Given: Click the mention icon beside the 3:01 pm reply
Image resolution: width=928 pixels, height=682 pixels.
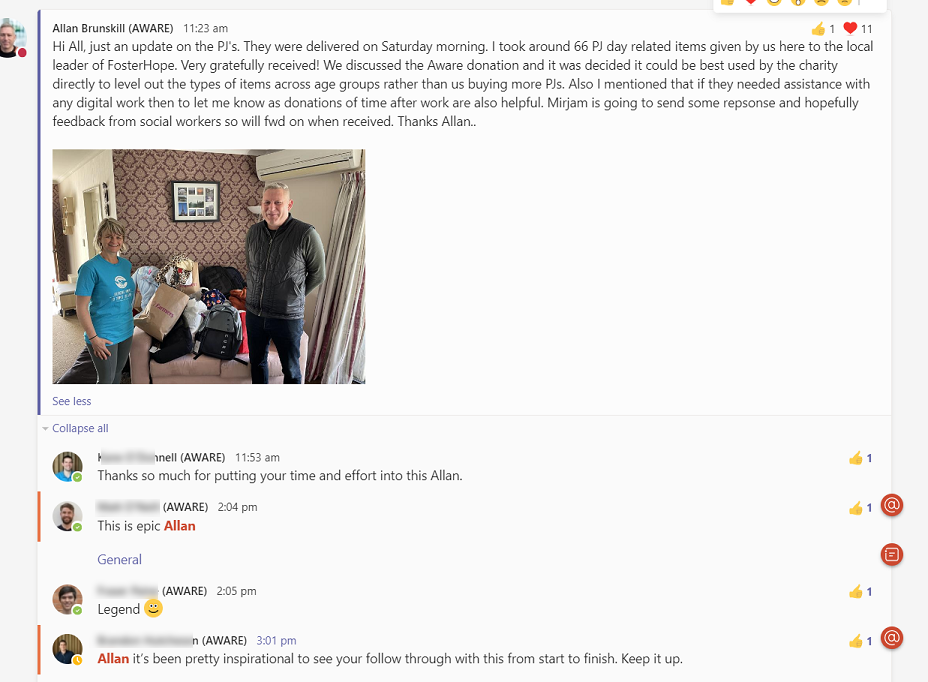Looking at the screenshot, I should click(892, 638).
